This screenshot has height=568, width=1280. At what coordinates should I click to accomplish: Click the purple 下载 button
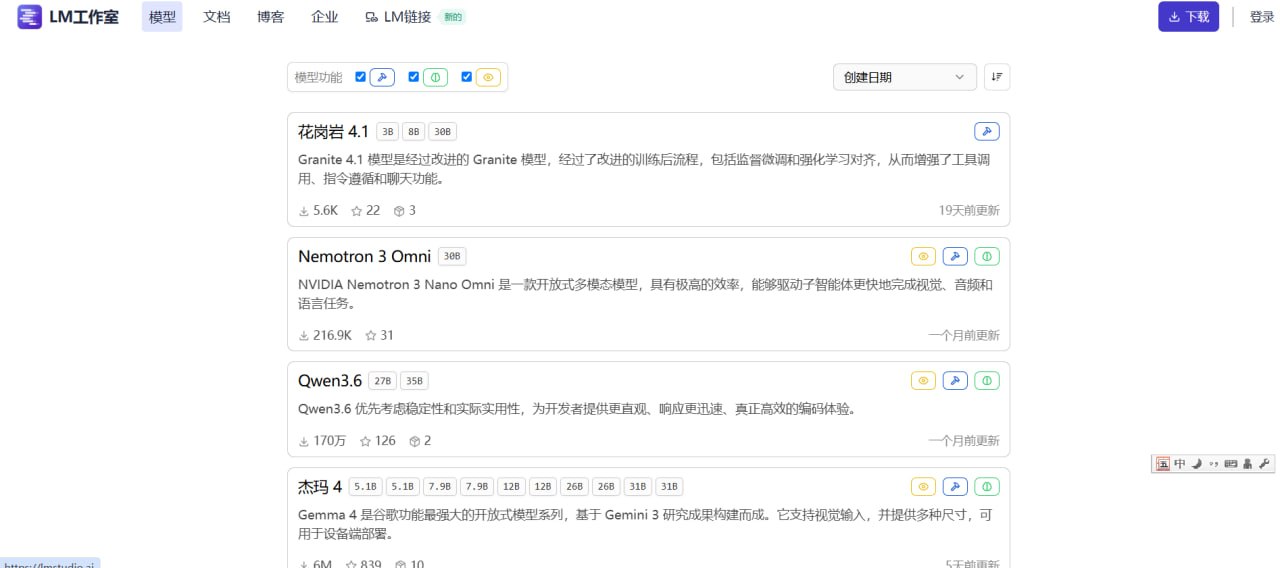coord(1188,17)
